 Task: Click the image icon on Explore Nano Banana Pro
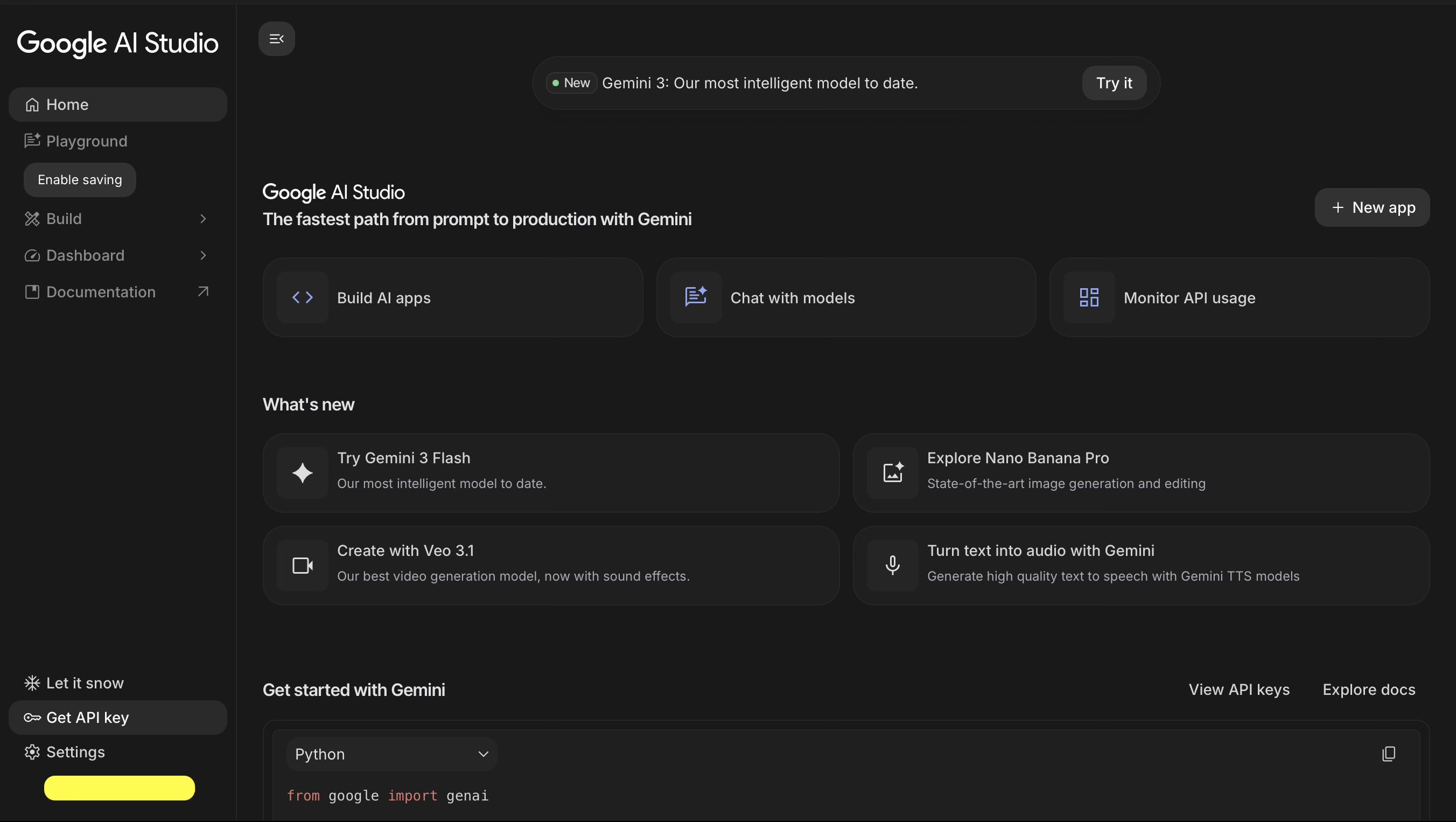[x=893, y=472]
